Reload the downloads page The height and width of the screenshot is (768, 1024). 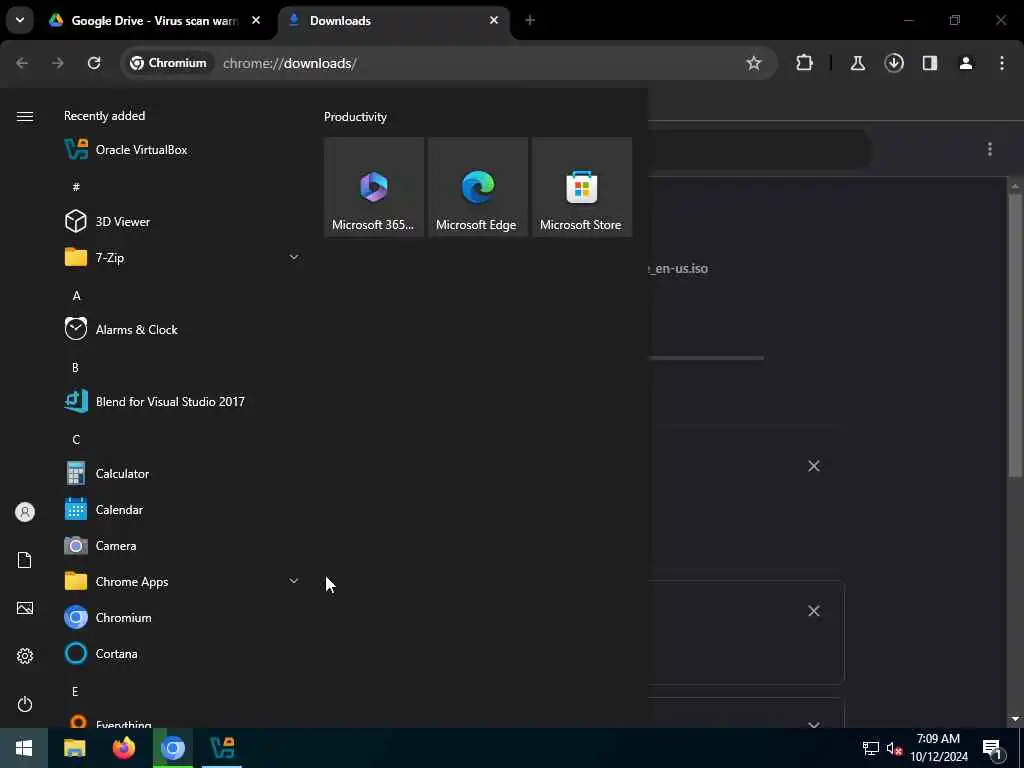(94, 63)
